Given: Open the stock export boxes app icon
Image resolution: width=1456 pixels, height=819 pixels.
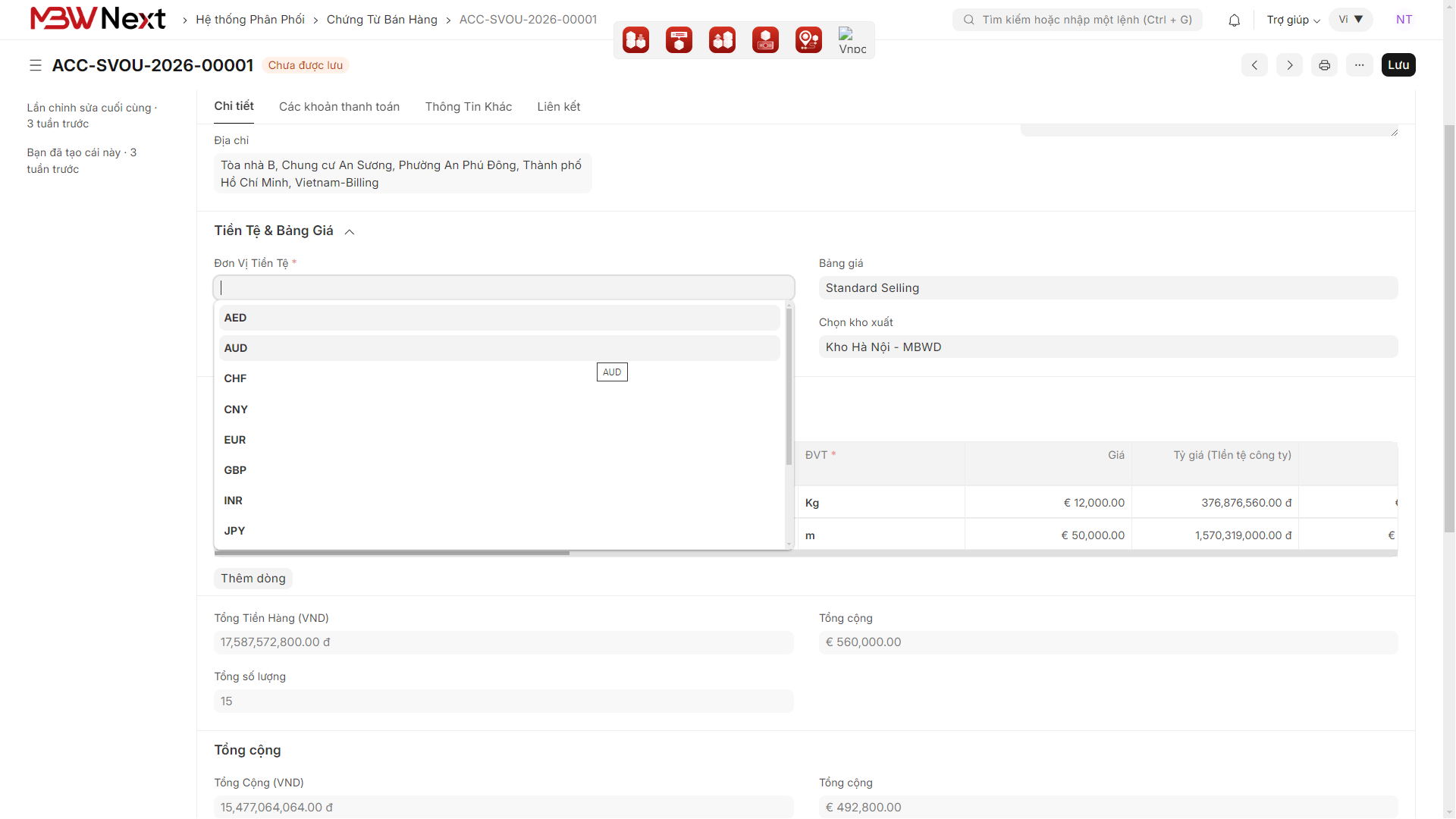Looking at the screenshot, I should (722, 39).
